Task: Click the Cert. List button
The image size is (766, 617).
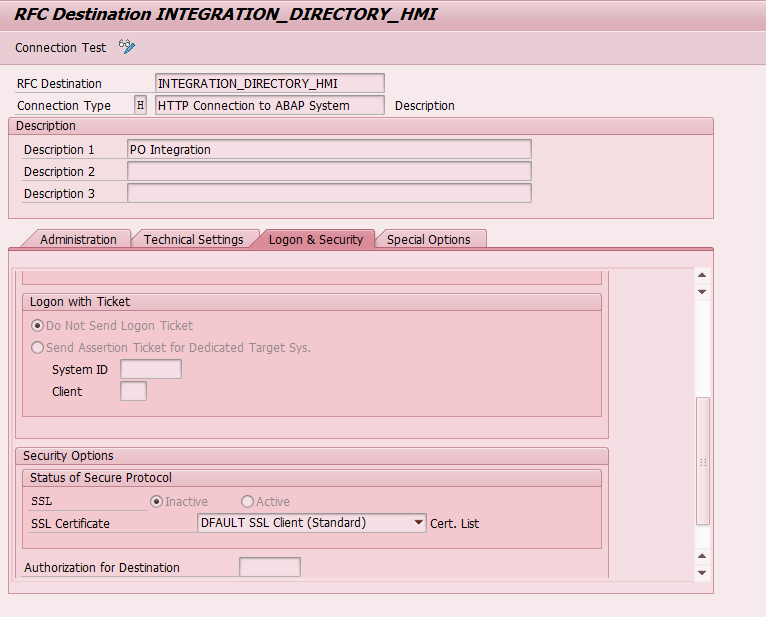Action: click(x=454, y=524)
